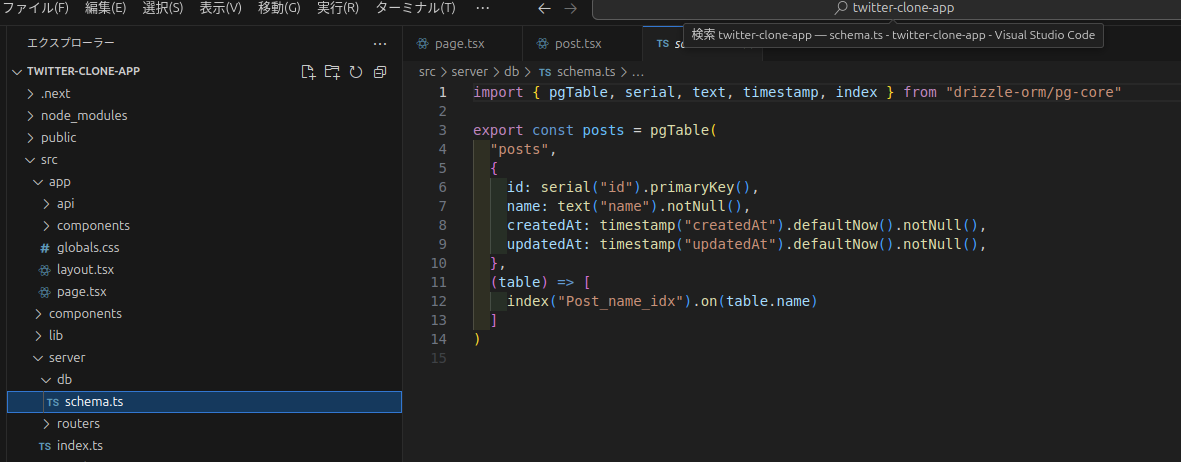Expand the public folder
The width and height of the screenshot is (1181, 462).
[x=205, y=138]
